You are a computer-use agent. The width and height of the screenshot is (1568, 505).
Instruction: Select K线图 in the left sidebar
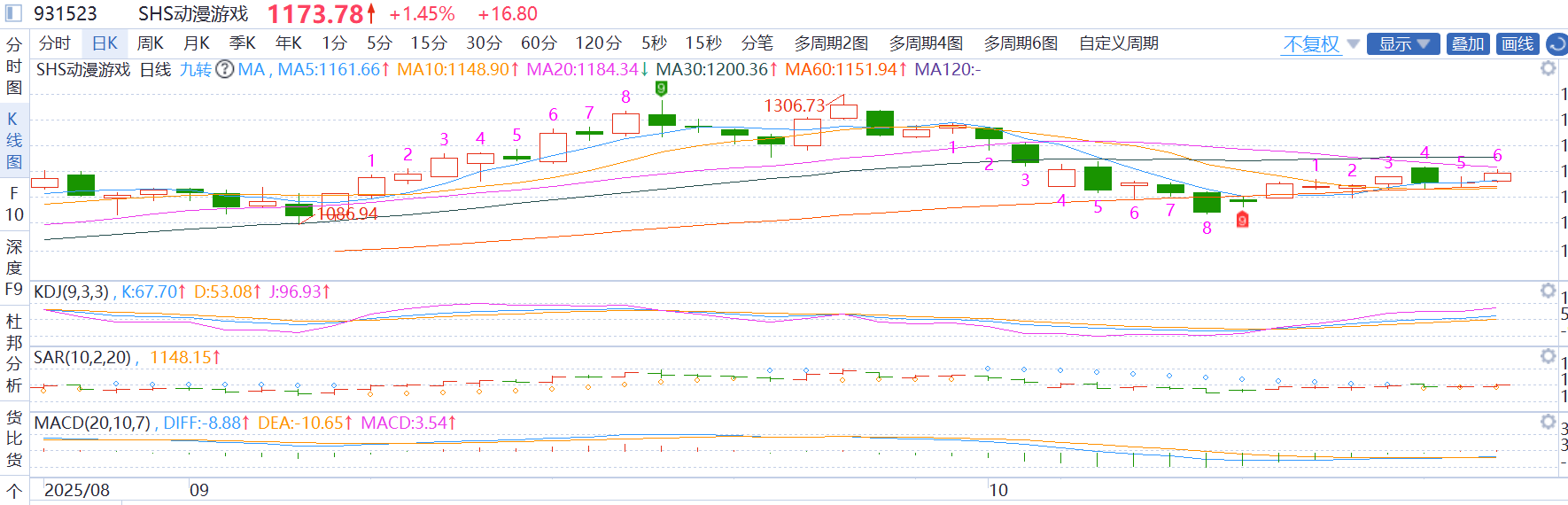tap(14, 140)
